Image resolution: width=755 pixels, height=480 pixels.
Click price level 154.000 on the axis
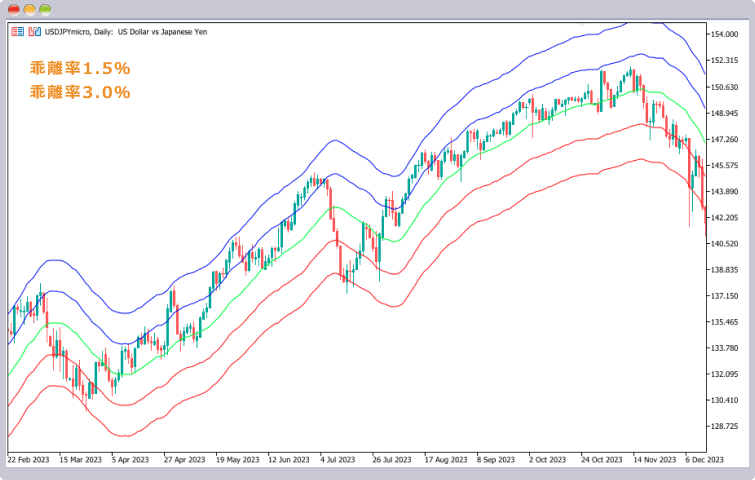724,34
